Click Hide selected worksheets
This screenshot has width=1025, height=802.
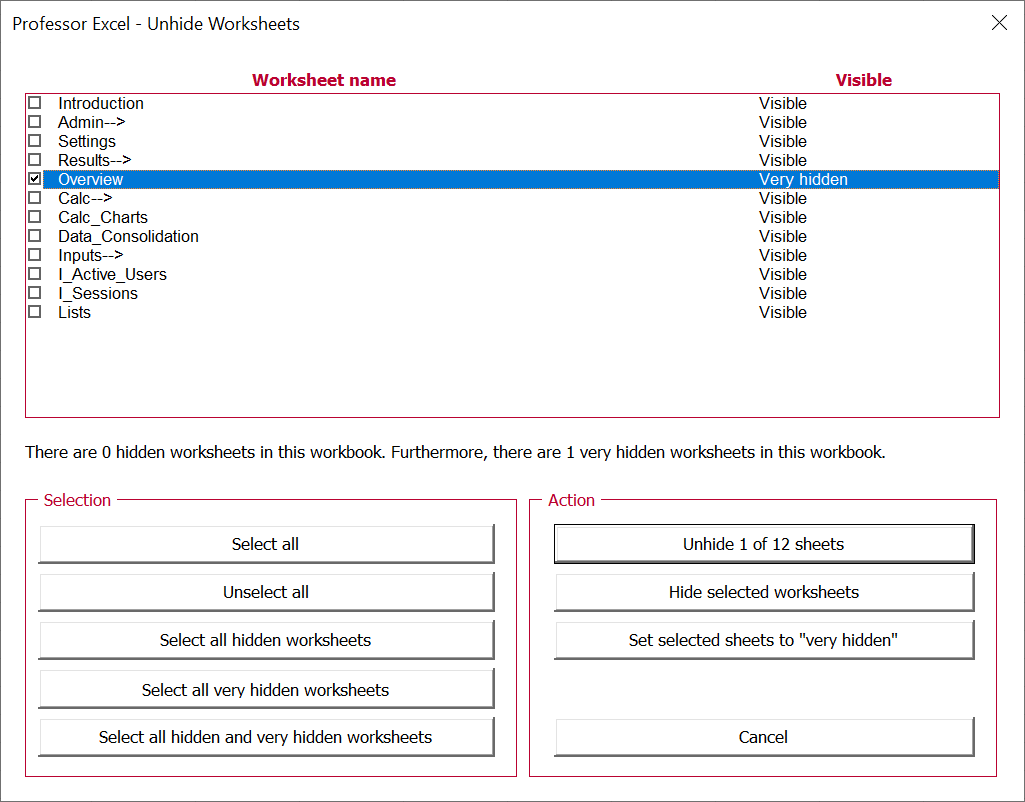[x=763, y=592]
